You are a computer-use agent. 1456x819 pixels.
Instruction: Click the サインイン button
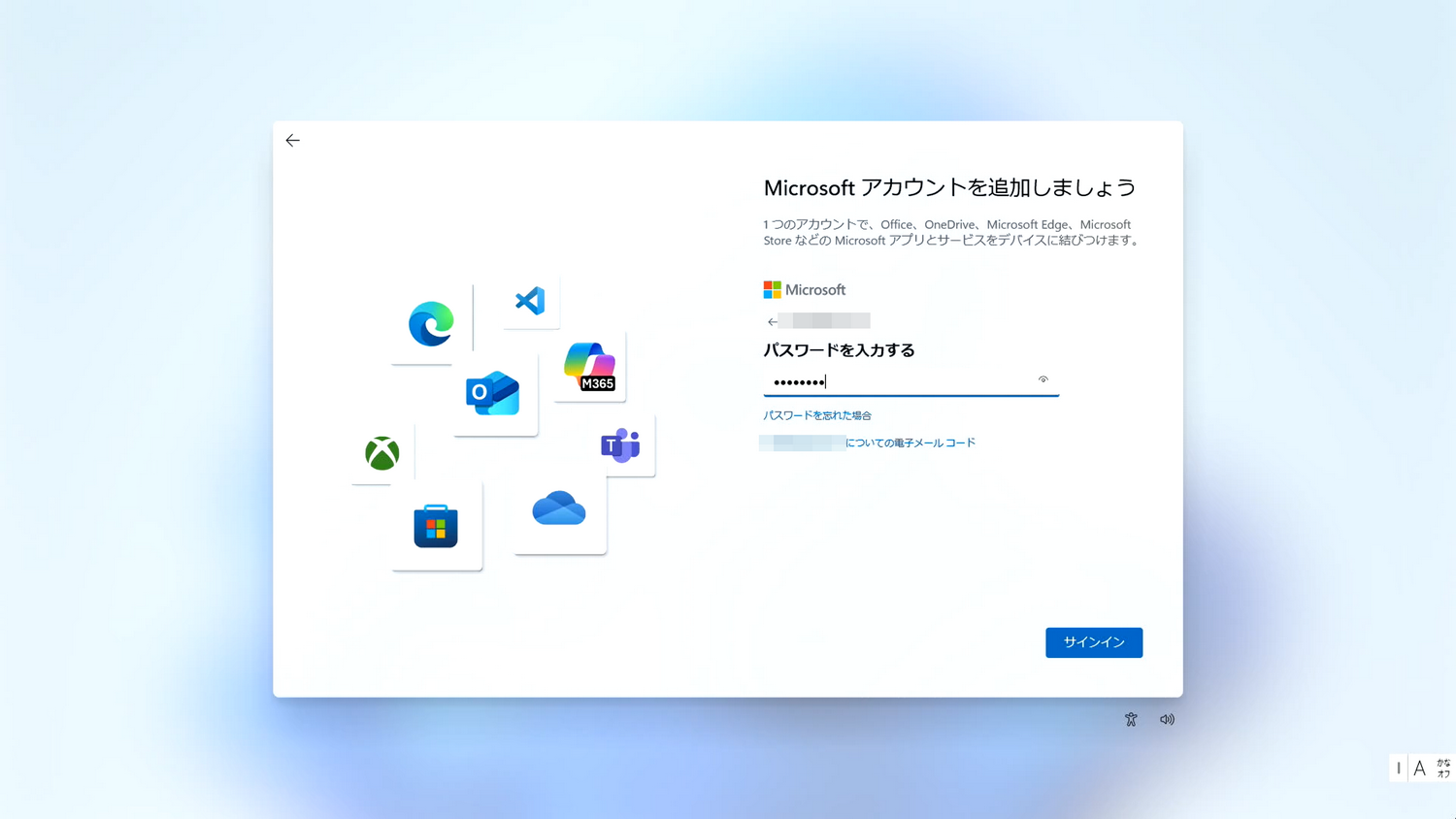tap(1094, 642)
